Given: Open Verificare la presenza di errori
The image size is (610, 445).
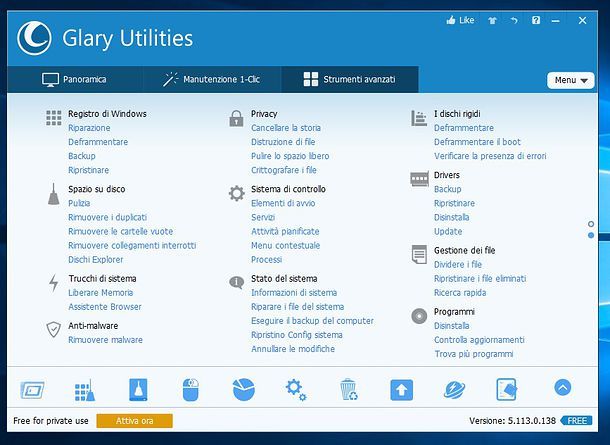Looking at the screenshot, I should 490,156.
